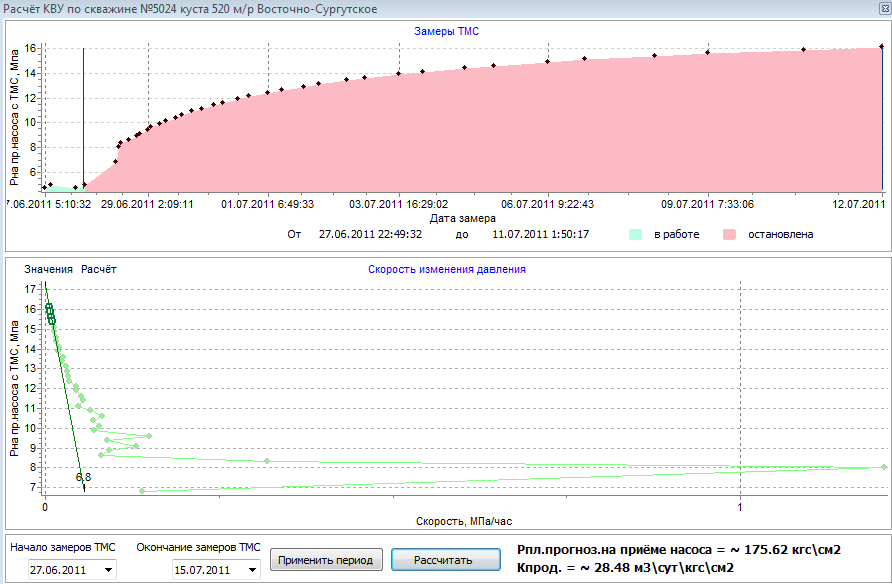Select the dark green square markers near 16 МПа

pos(49,312)
